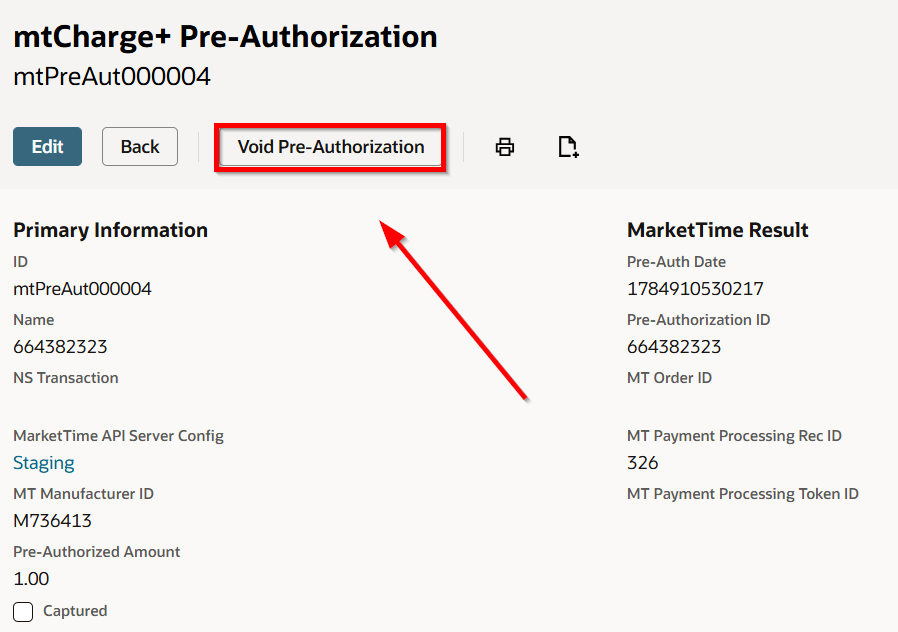Click the Pre-Authorization ID value 664382323
Image resolution: width=898 pixels, height=632 pixels.
pos(674,346)
